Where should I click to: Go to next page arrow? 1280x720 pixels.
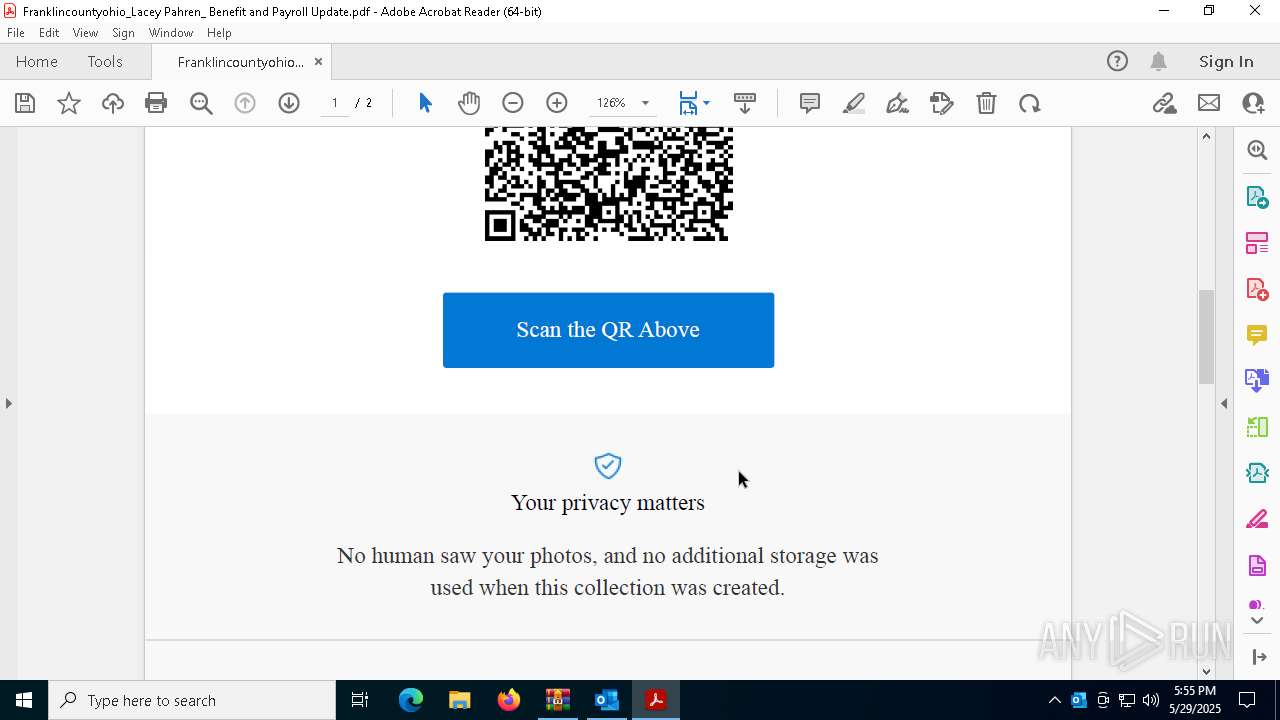pyautogui.click(x=289, y=103)
